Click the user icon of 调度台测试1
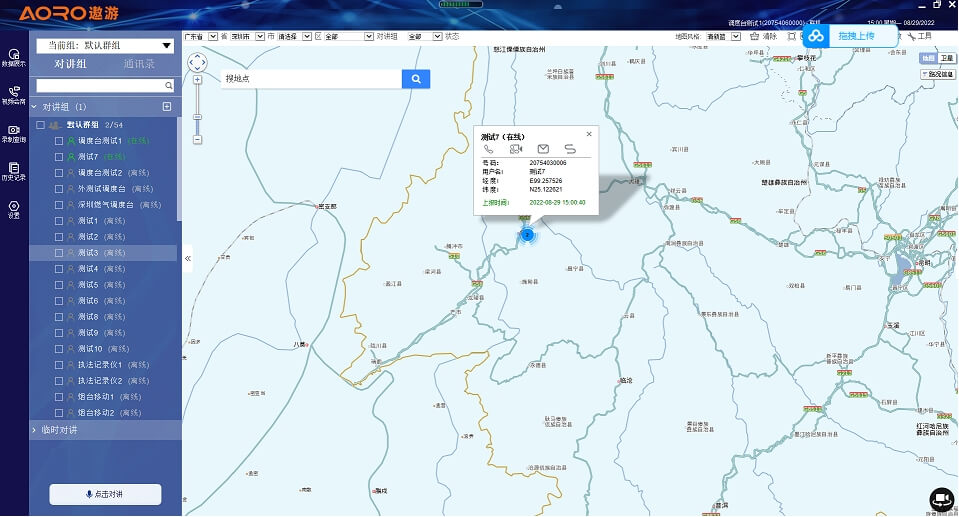Image resolution: width=959 pixels, height=517 pixels. pos(71,141)
